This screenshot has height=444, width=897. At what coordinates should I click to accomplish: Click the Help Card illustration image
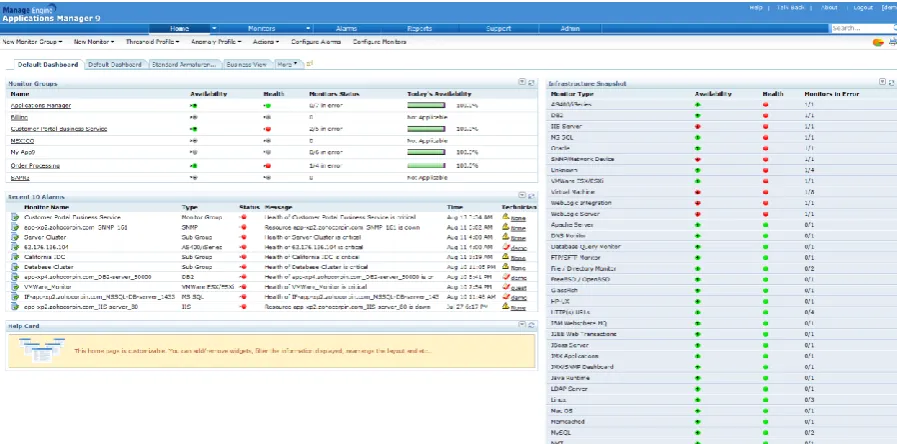coord(41,350)
